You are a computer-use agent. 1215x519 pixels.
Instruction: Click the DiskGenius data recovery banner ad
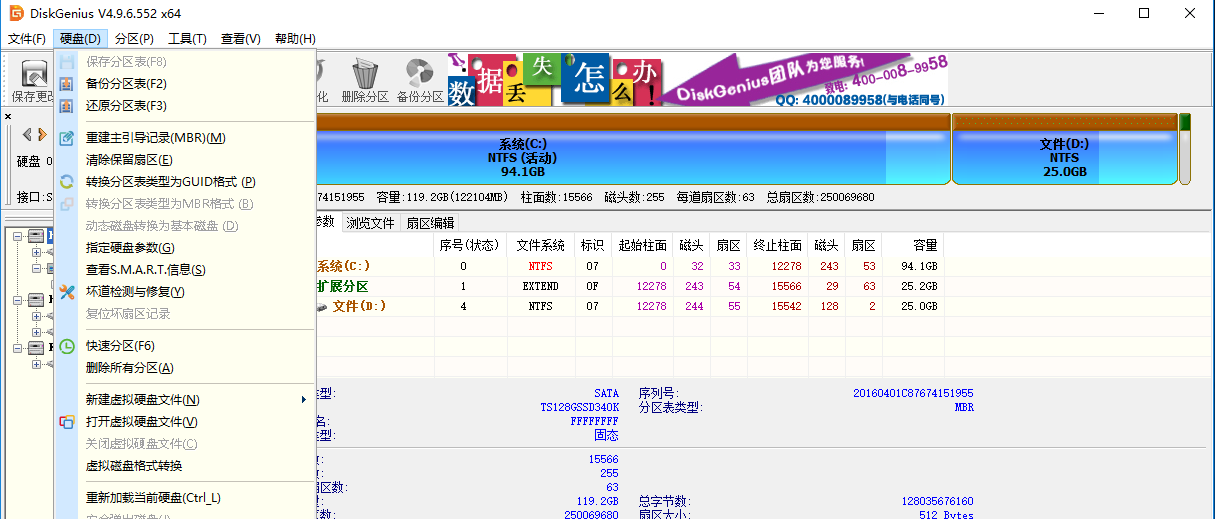697,80
